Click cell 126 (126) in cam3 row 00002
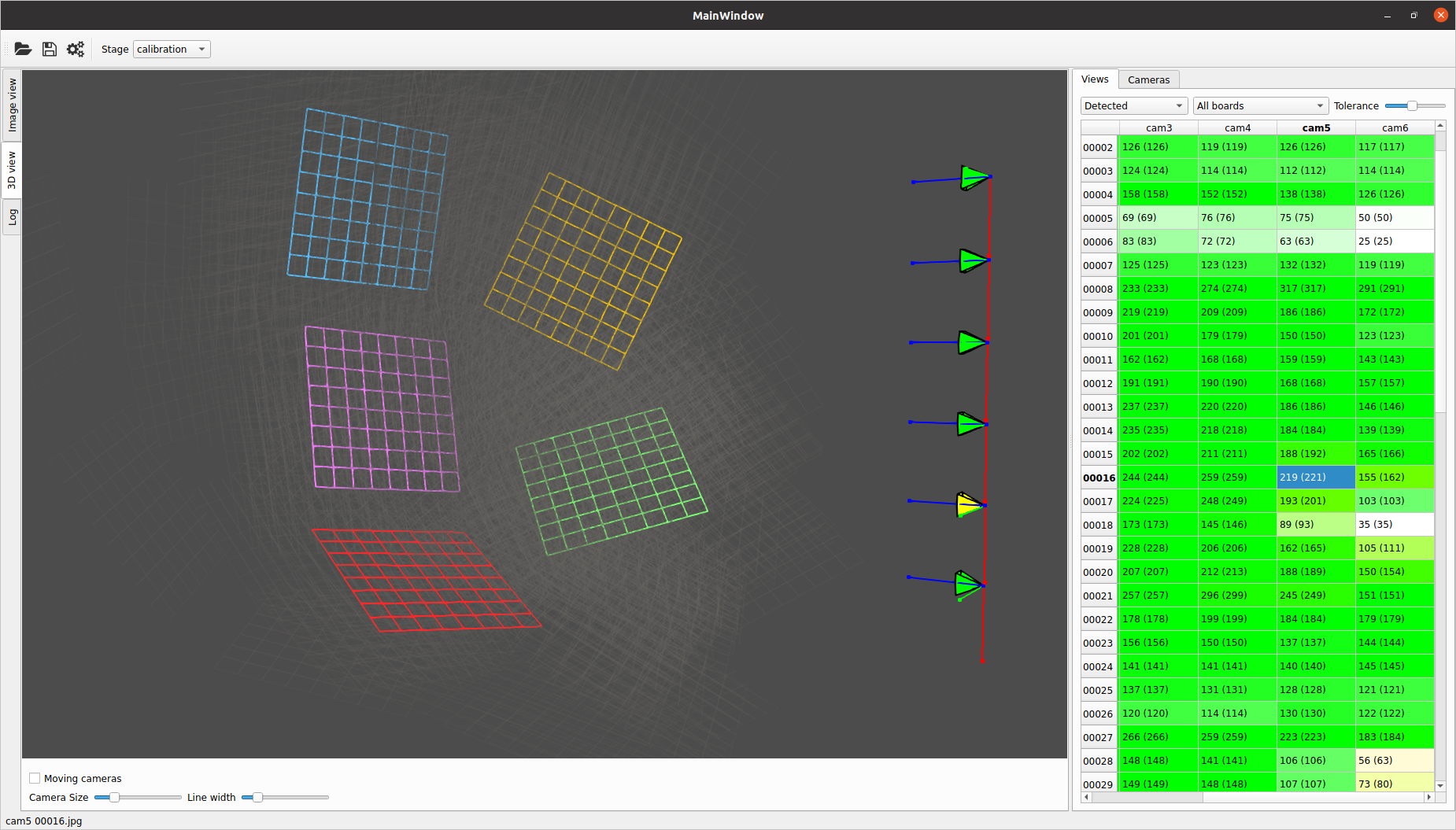 coord(1159,146)
